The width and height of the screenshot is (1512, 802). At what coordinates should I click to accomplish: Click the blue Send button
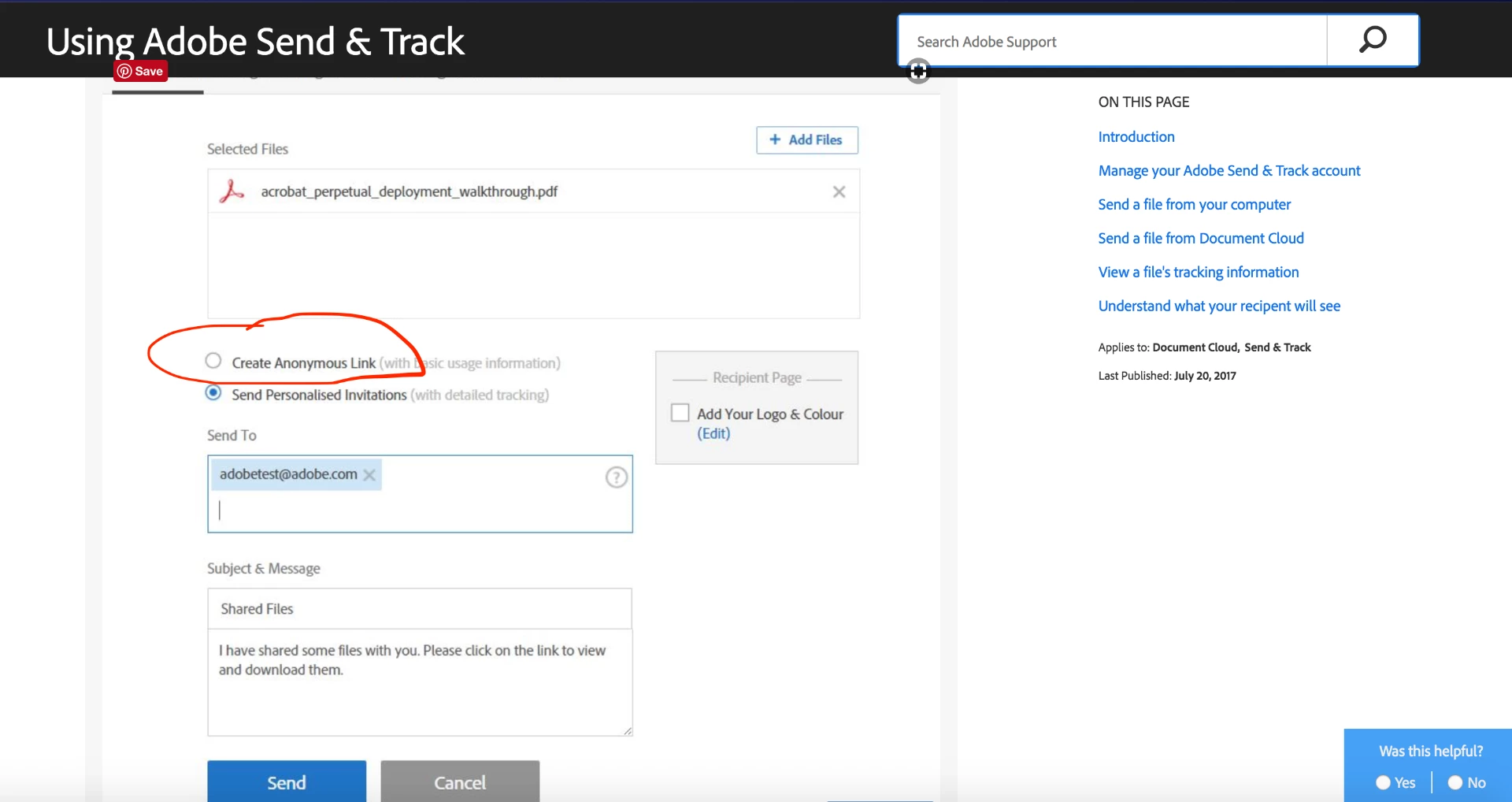tap(287, 782)
